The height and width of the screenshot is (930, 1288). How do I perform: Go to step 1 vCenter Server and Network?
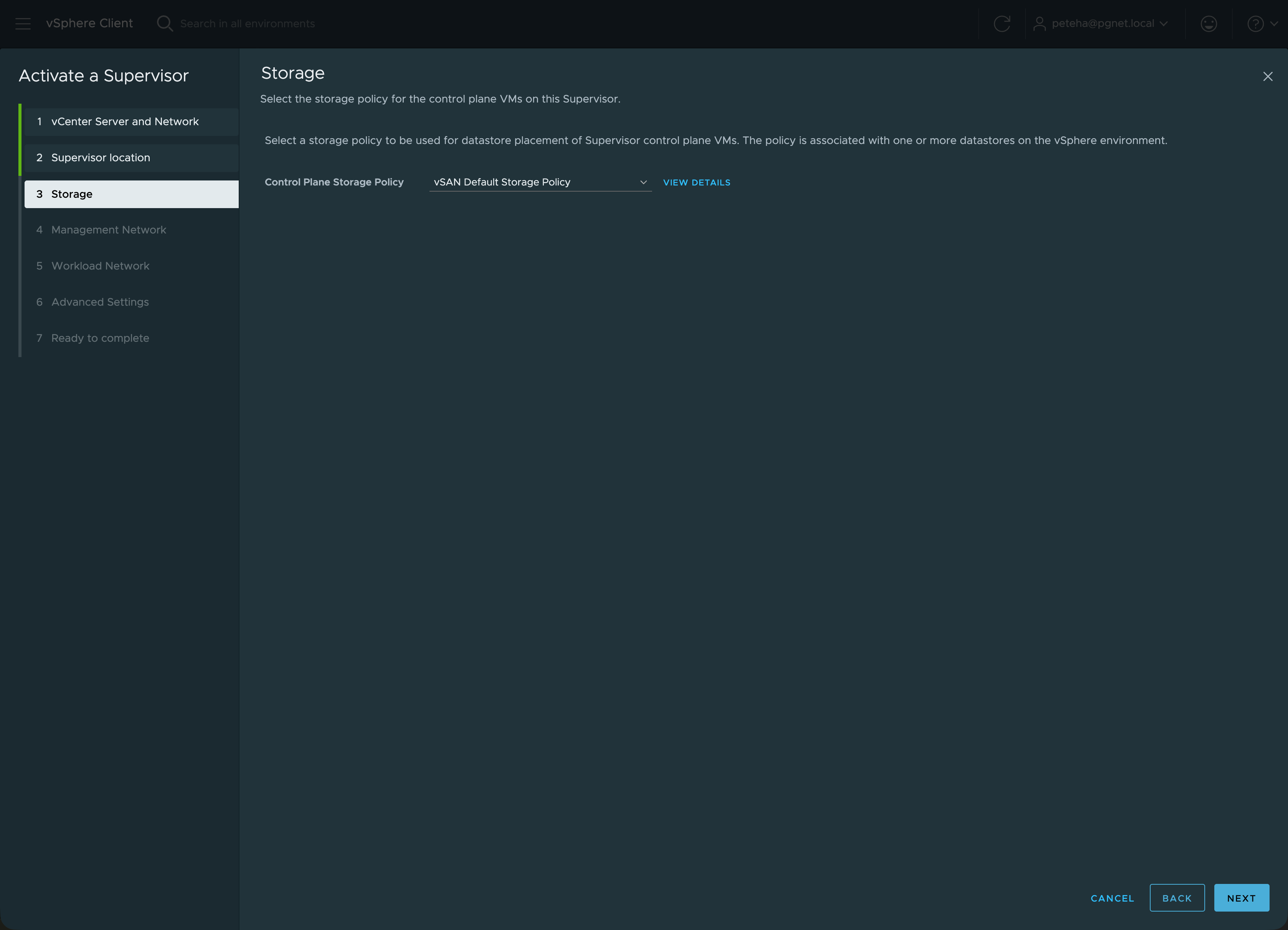131,122
